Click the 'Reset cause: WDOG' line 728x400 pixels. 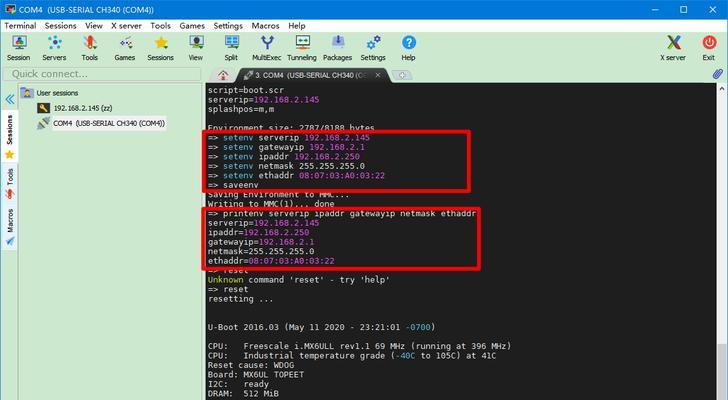point(251,365)
